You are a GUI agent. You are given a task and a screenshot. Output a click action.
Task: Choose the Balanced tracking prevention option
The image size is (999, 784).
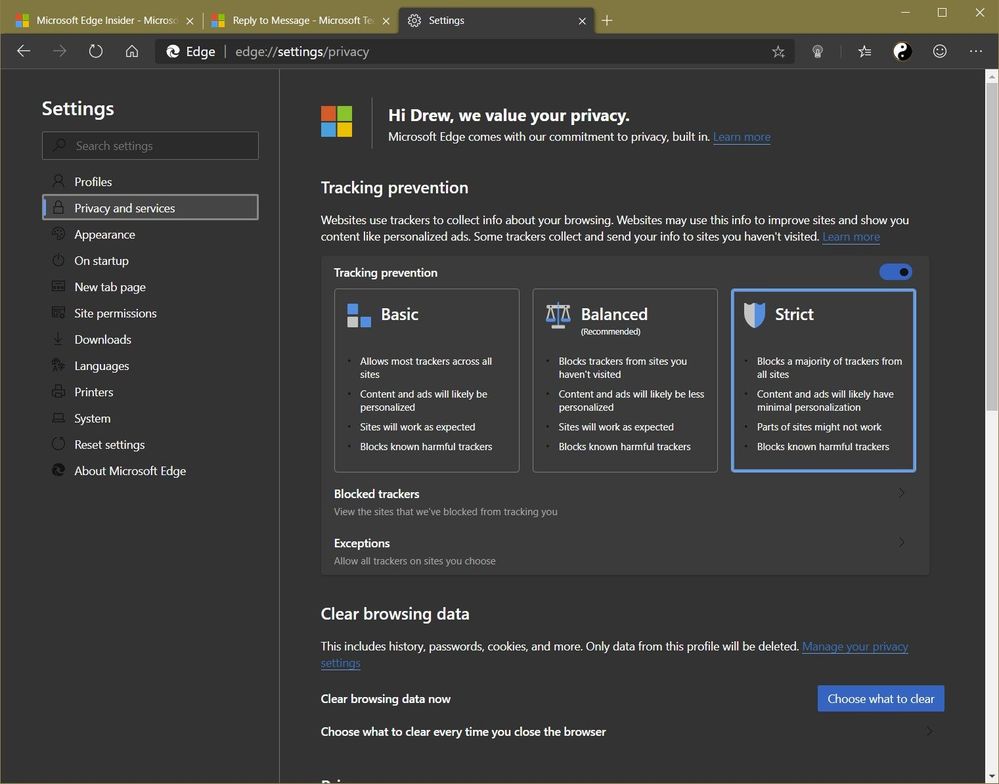click(625, 380)
